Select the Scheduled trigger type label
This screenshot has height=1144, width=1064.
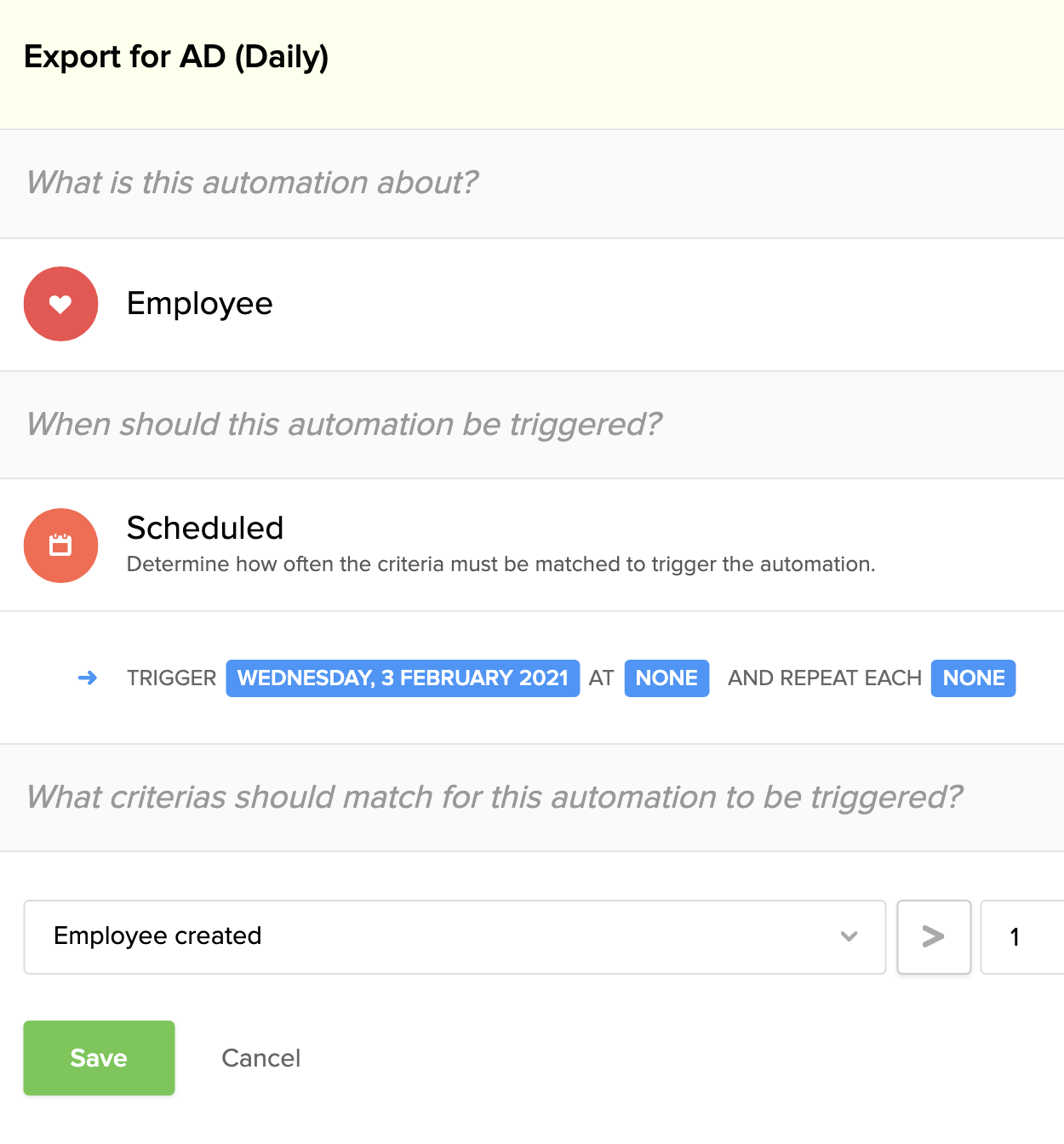click(x=205, y=529)
